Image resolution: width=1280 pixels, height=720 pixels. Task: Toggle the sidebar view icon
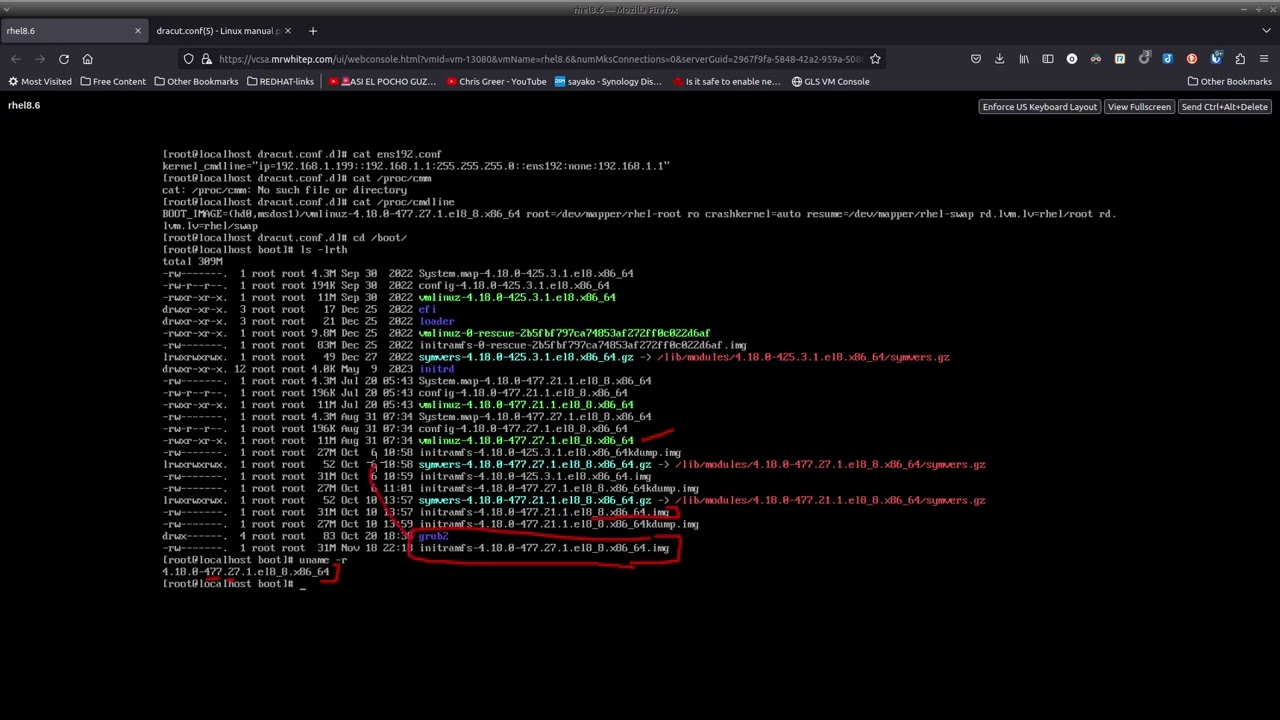(x=1048, y=59)
